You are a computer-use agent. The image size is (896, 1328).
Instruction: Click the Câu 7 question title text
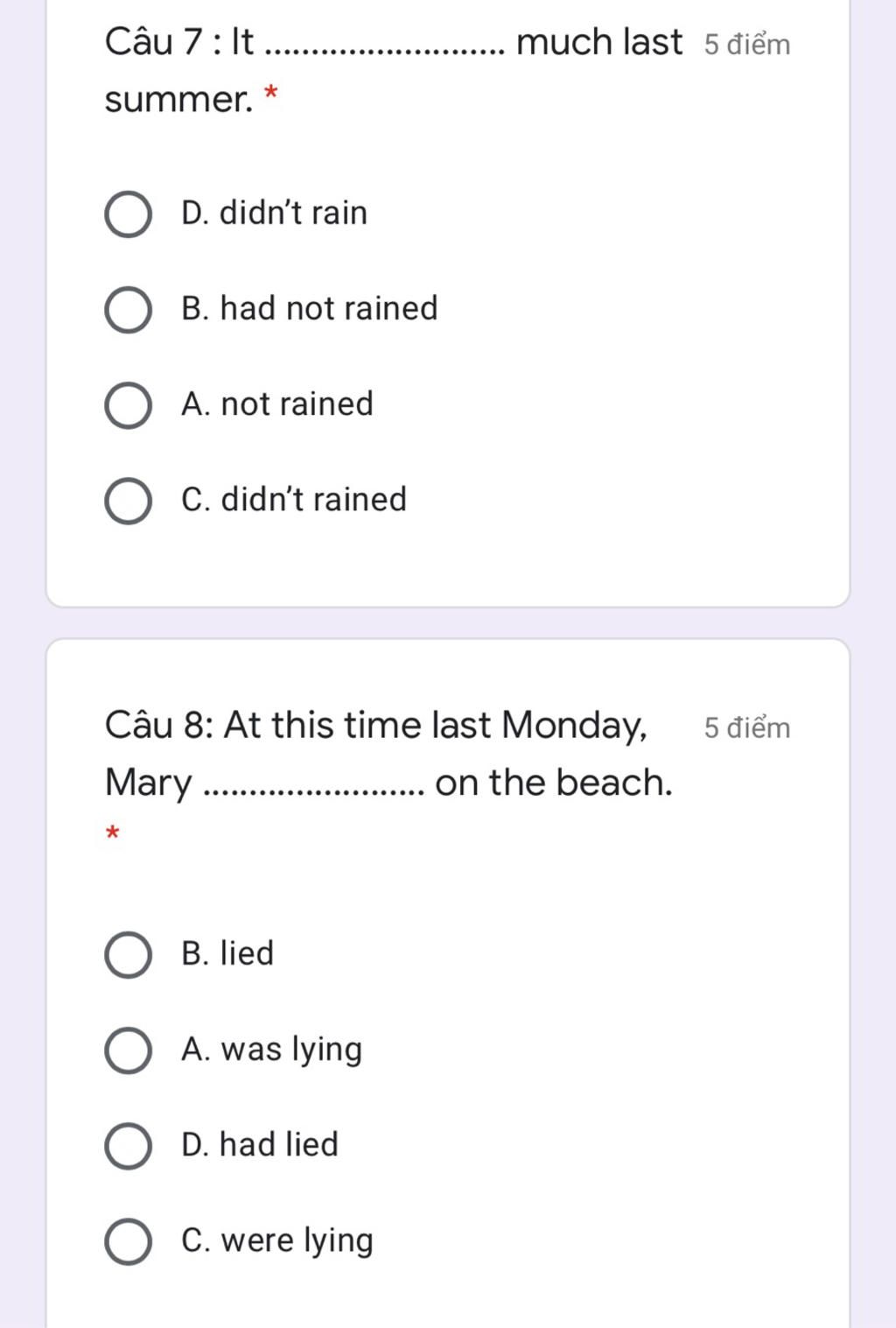tap(393, 71)
